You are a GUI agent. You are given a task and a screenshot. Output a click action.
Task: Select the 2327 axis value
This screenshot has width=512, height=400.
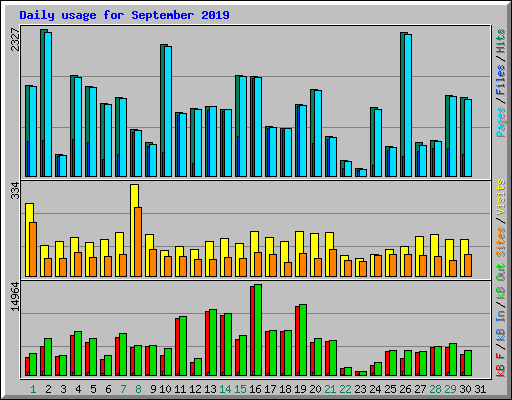[15, 39]
